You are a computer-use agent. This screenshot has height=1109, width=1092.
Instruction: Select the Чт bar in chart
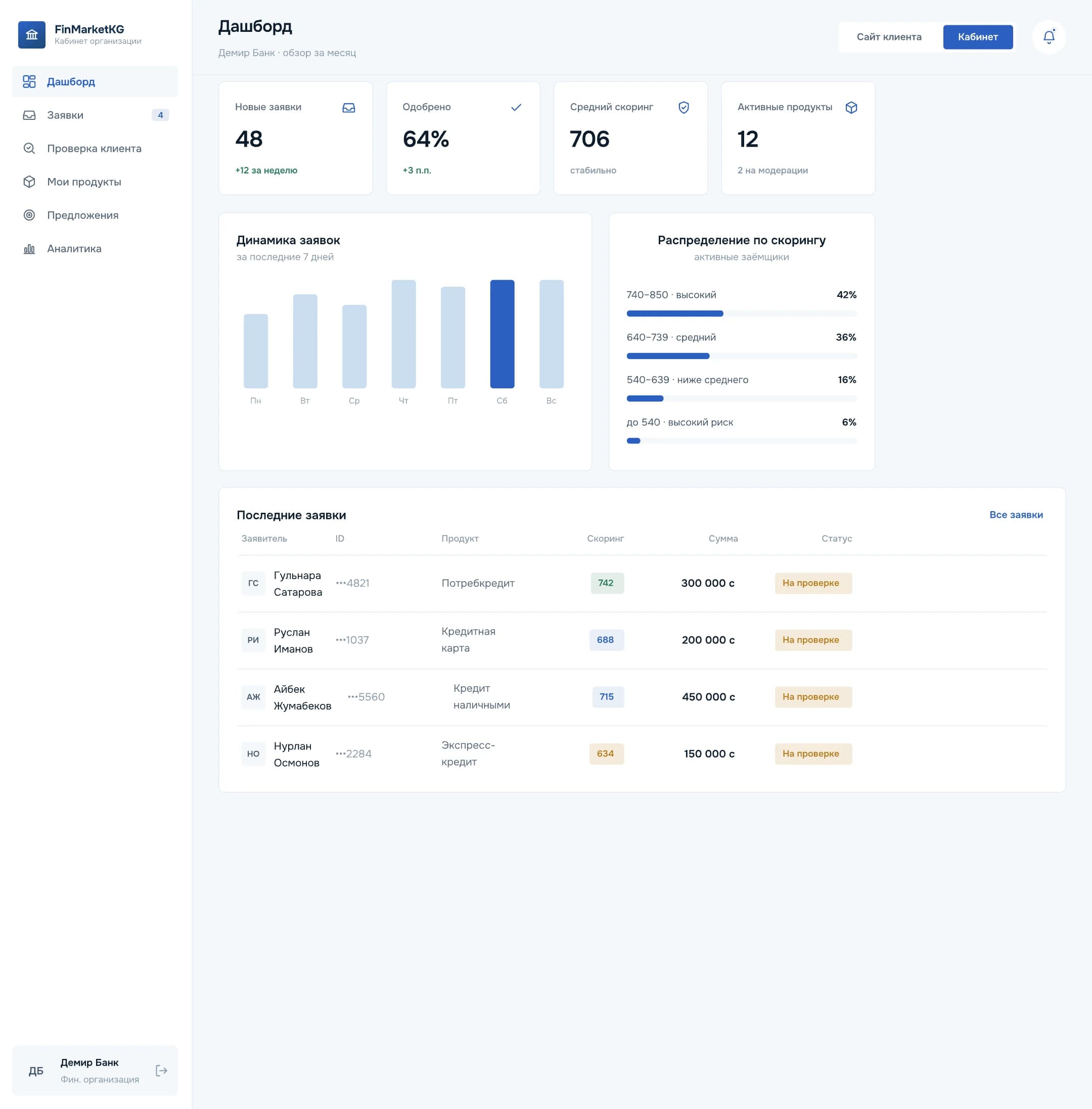[x=403, y=334]
